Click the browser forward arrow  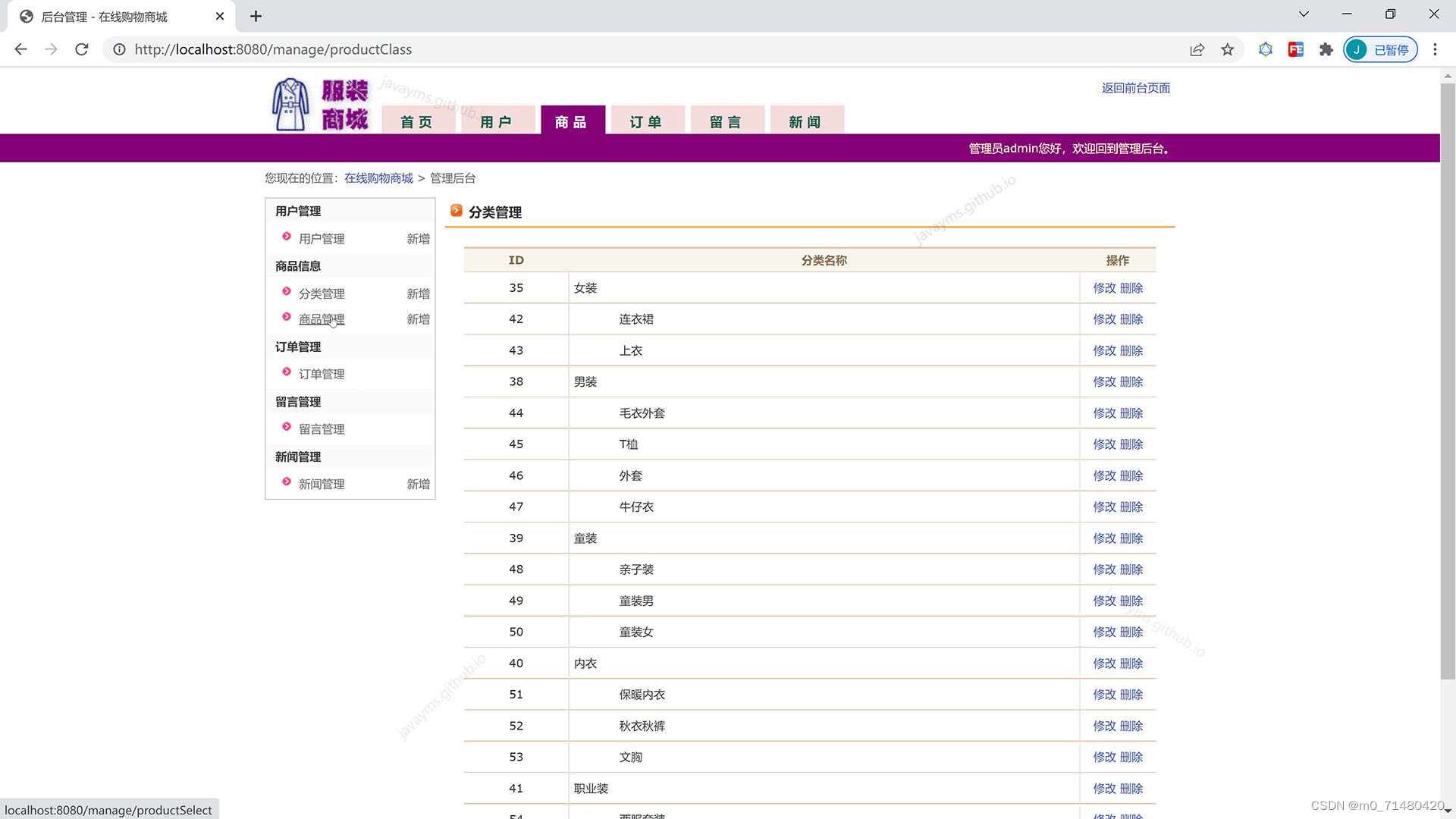click(51, 49)
